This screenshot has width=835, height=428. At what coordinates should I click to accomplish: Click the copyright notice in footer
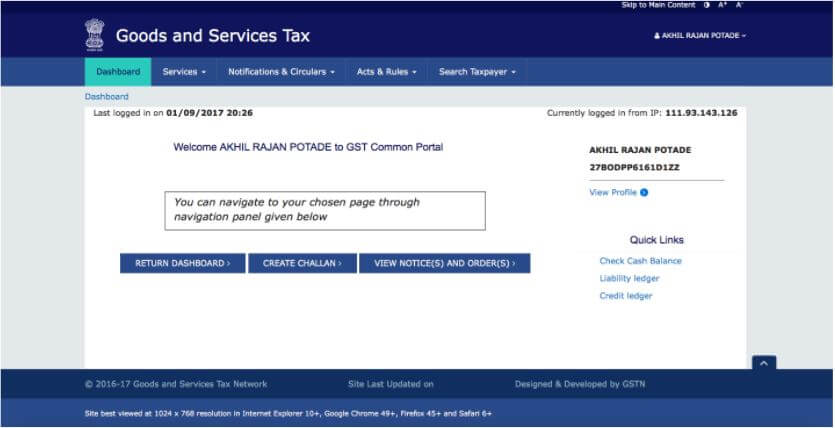tap(176, 384)
